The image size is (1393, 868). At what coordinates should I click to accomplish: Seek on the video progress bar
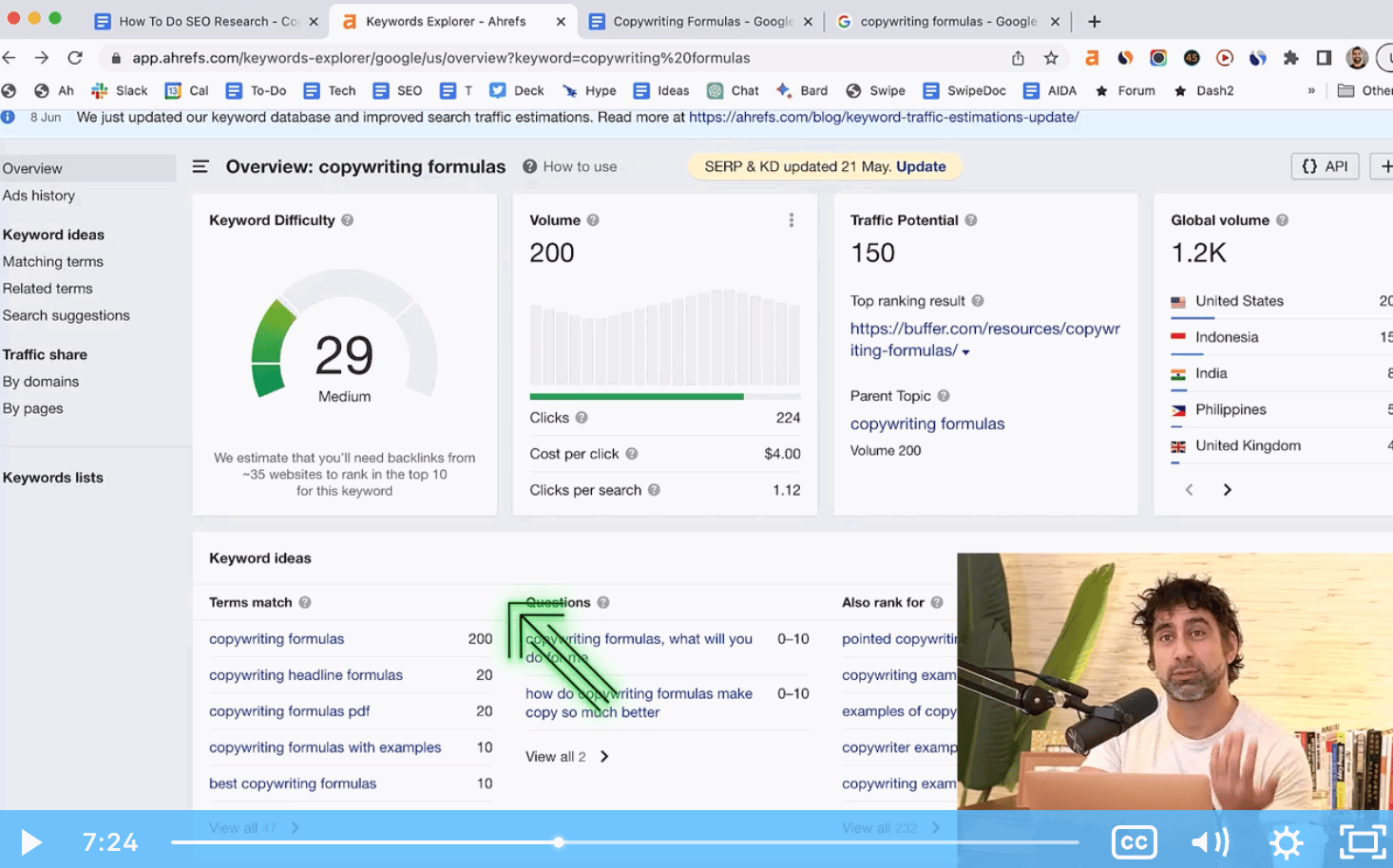click(624, 842)
